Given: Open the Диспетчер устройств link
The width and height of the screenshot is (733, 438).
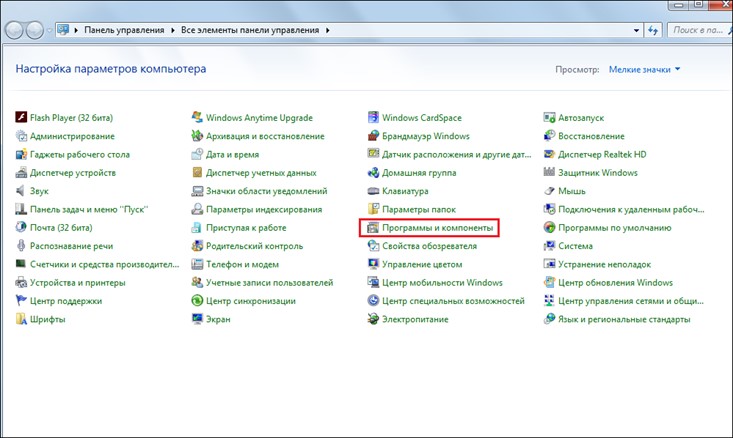Looking at the screenshot, I should 72,173.
